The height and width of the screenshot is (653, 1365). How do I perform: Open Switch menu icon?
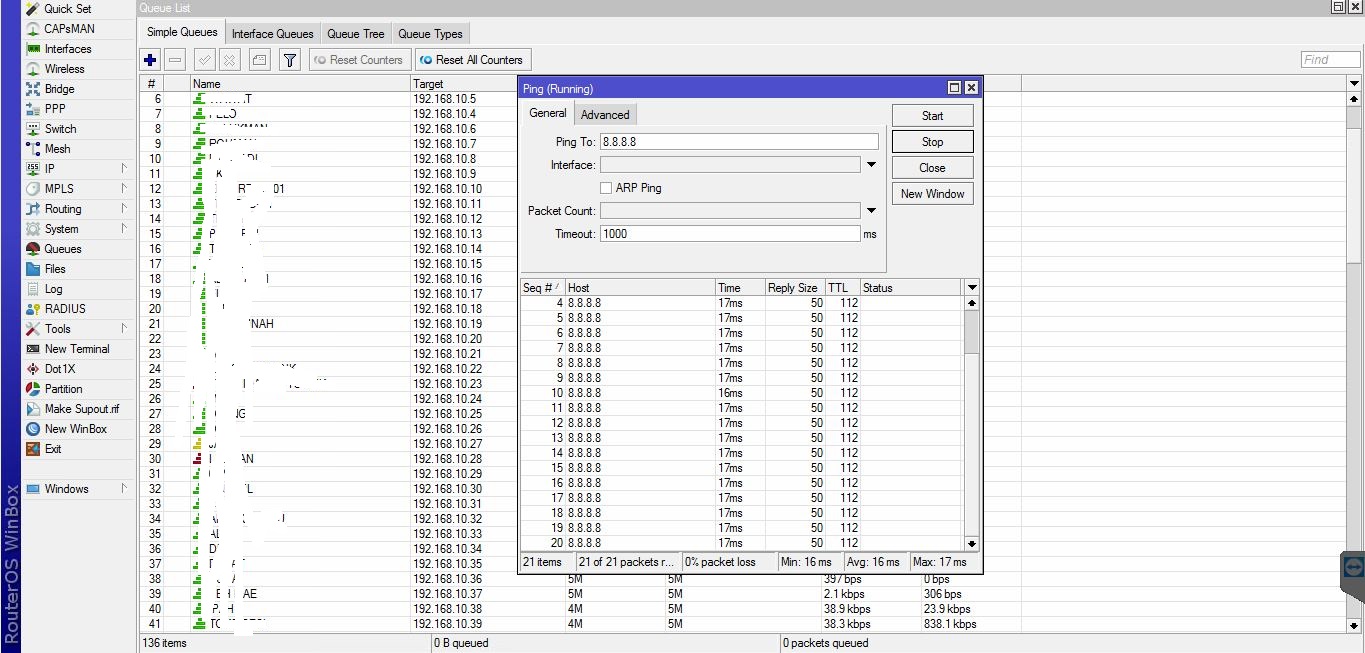point(33,129)
